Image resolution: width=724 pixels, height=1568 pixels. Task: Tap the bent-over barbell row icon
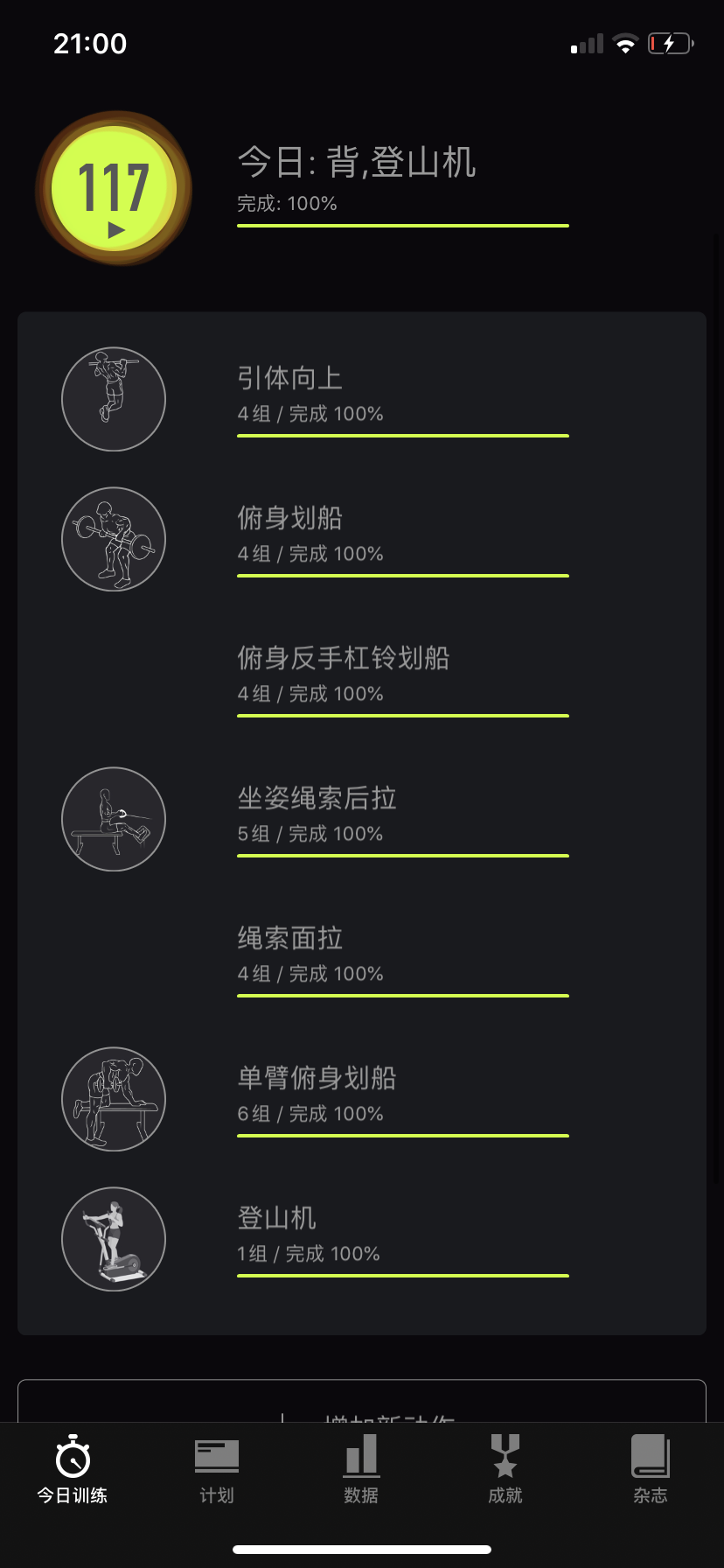pyautogui.click(x=114, y=539)
